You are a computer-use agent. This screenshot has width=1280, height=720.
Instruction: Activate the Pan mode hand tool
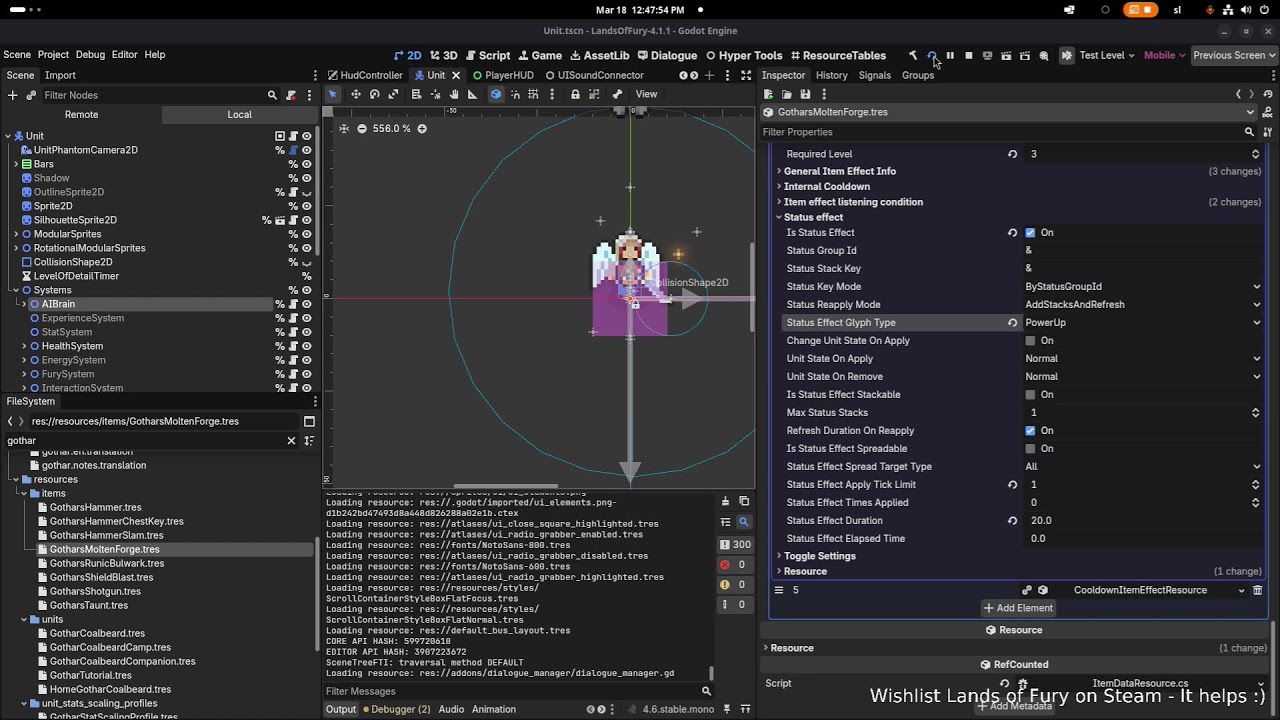(x=454, y=94)
